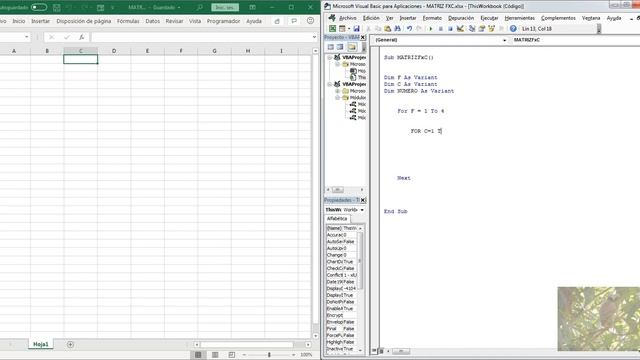Viewport: 640px width, 360px height.
Task: Toggle Design Mode icon in VBA toolbar
Action: pyautogui.click(x=460, y=29)
